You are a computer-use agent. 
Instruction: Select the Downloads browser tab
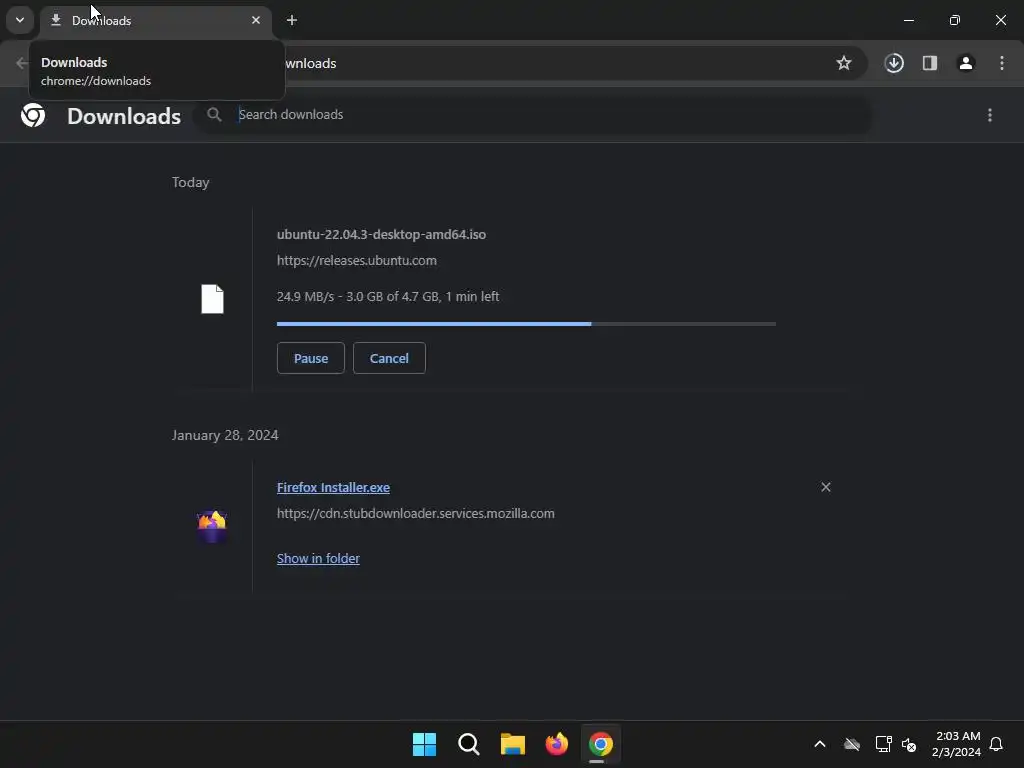(156, 21)
